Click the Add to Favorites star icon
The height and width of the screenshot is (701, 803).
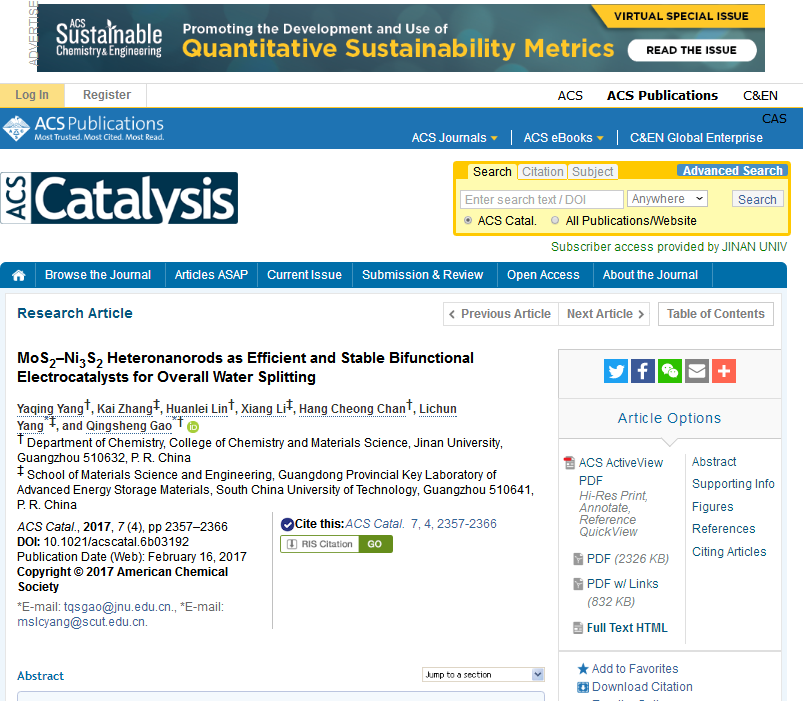click(x=583, y=669)
